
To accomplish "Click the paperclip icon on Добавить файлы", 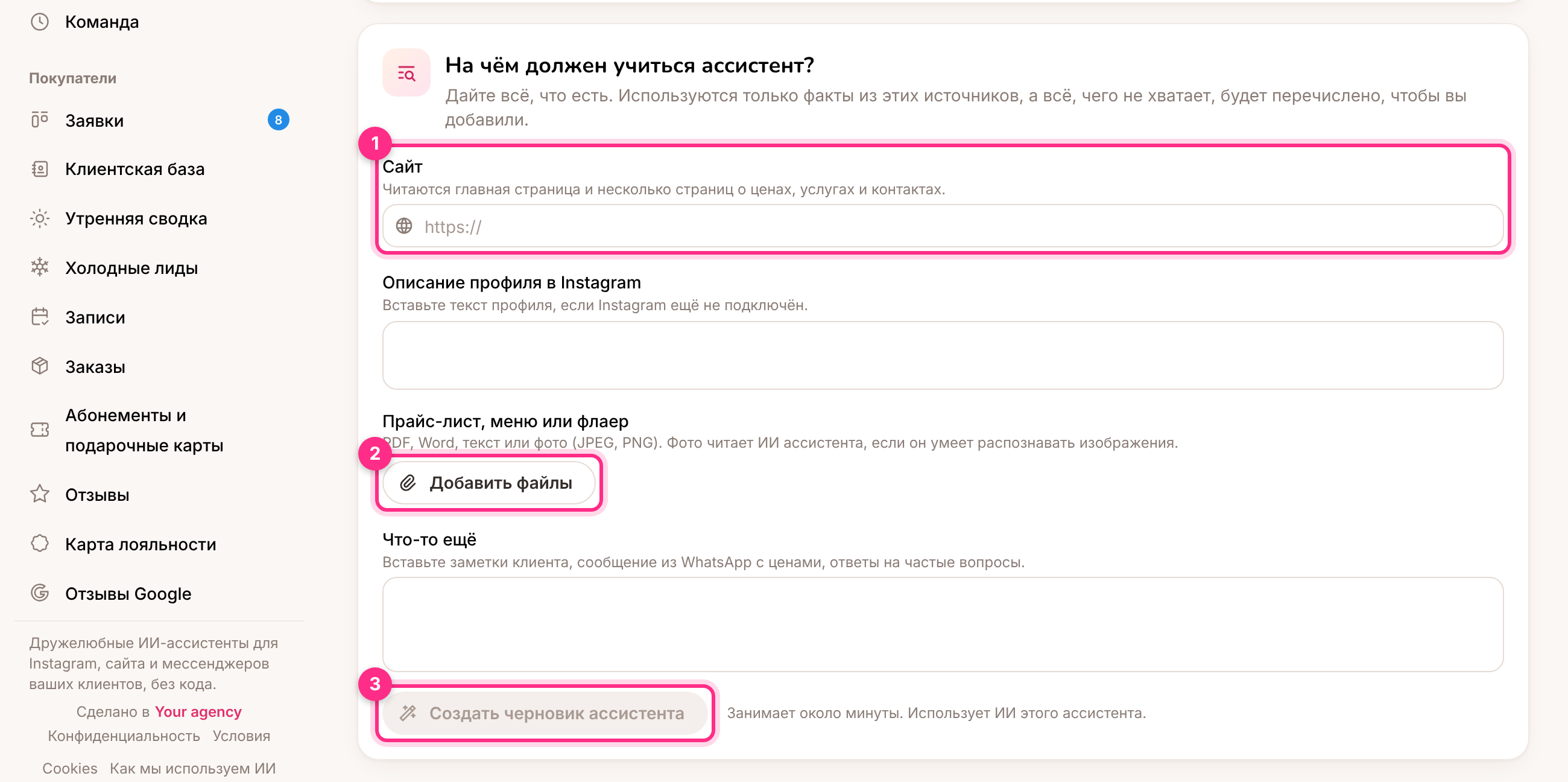I will tap(408, 483).
